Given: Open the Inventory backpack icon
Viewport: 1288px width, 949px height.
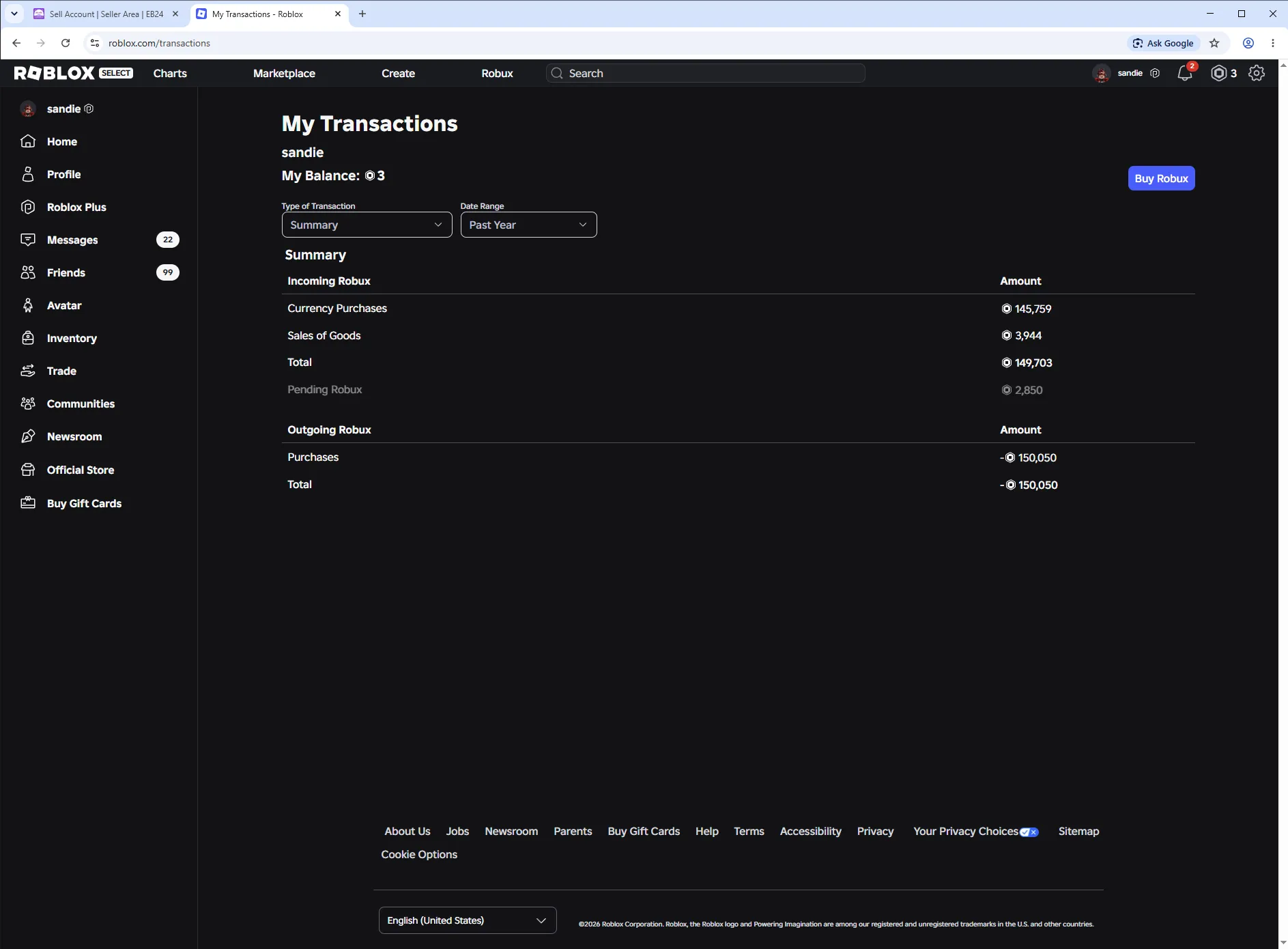Looking at the screenshot, I should point(28,338).
